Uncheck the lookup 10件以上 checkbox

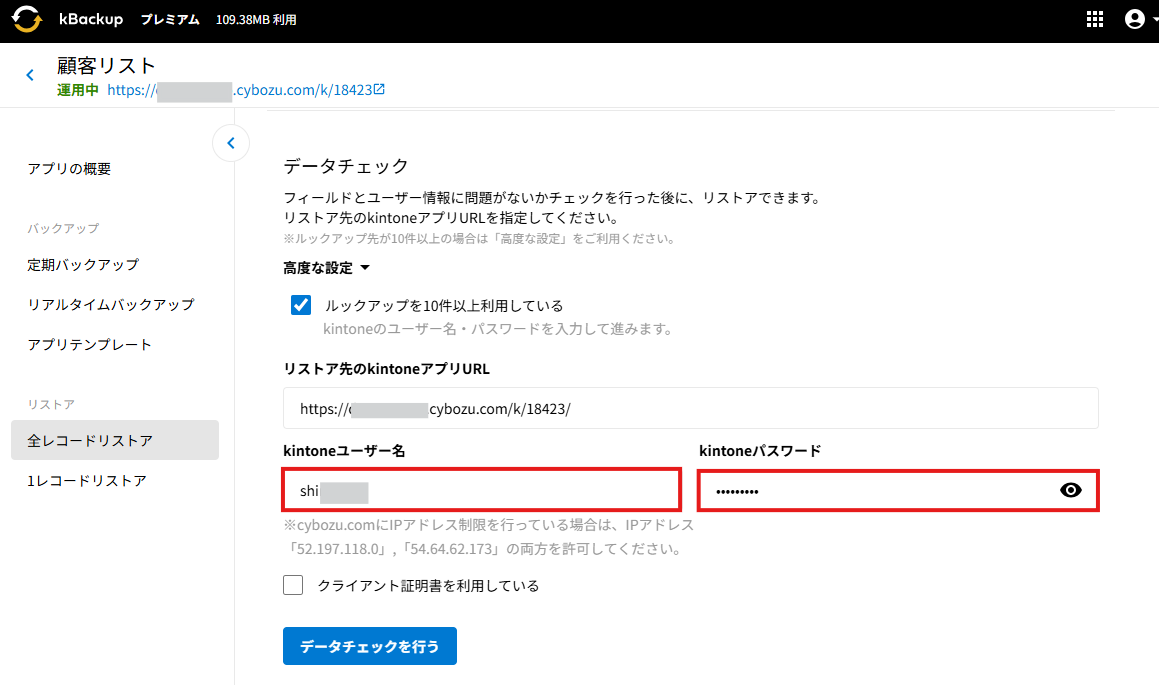click(301, 305)
